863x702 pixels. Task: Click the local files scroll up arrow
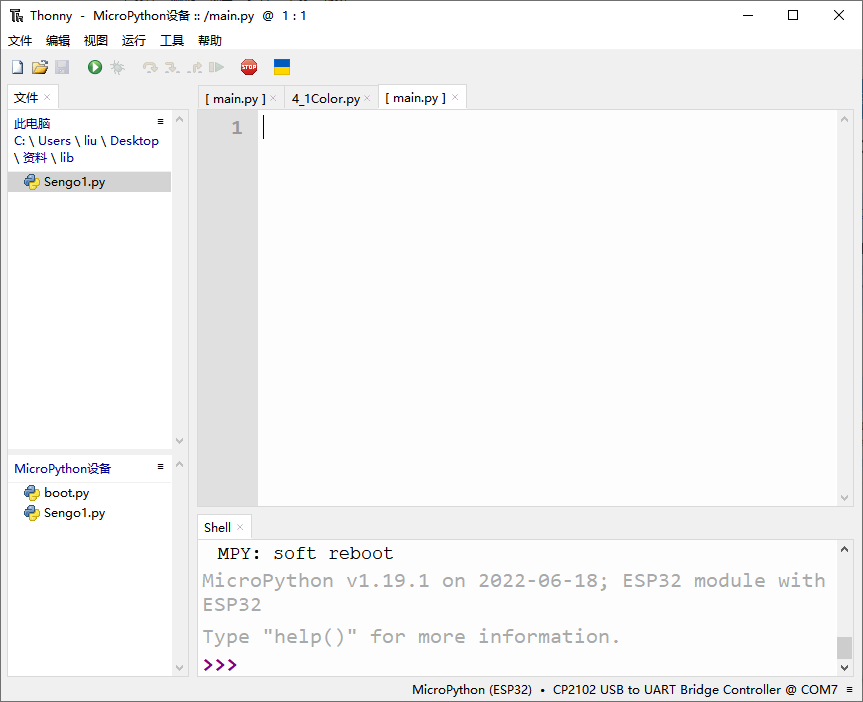(x=179, y=119)
